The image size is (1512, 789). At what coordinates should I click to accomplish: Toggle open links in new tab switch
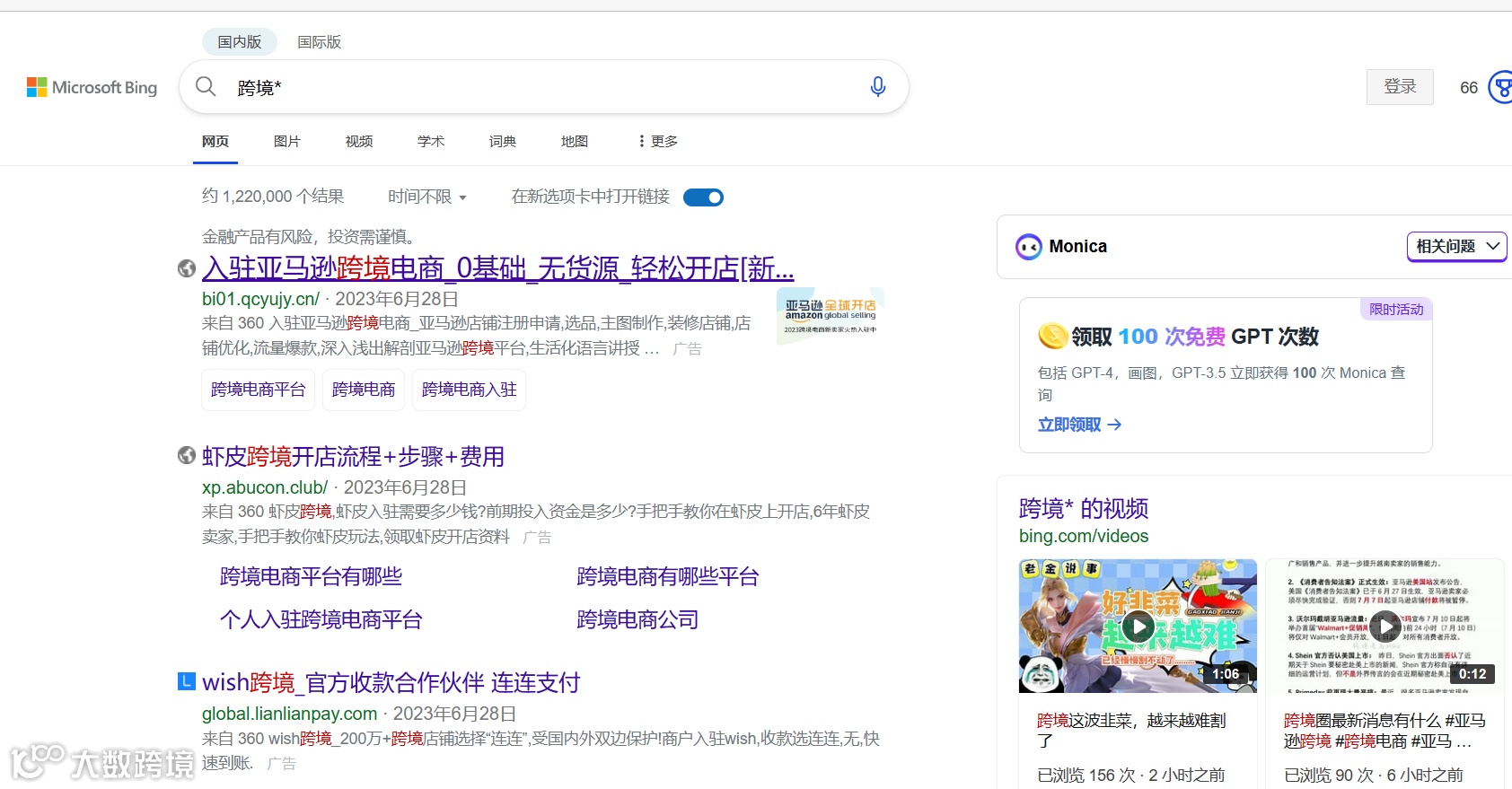coord(703,197)
